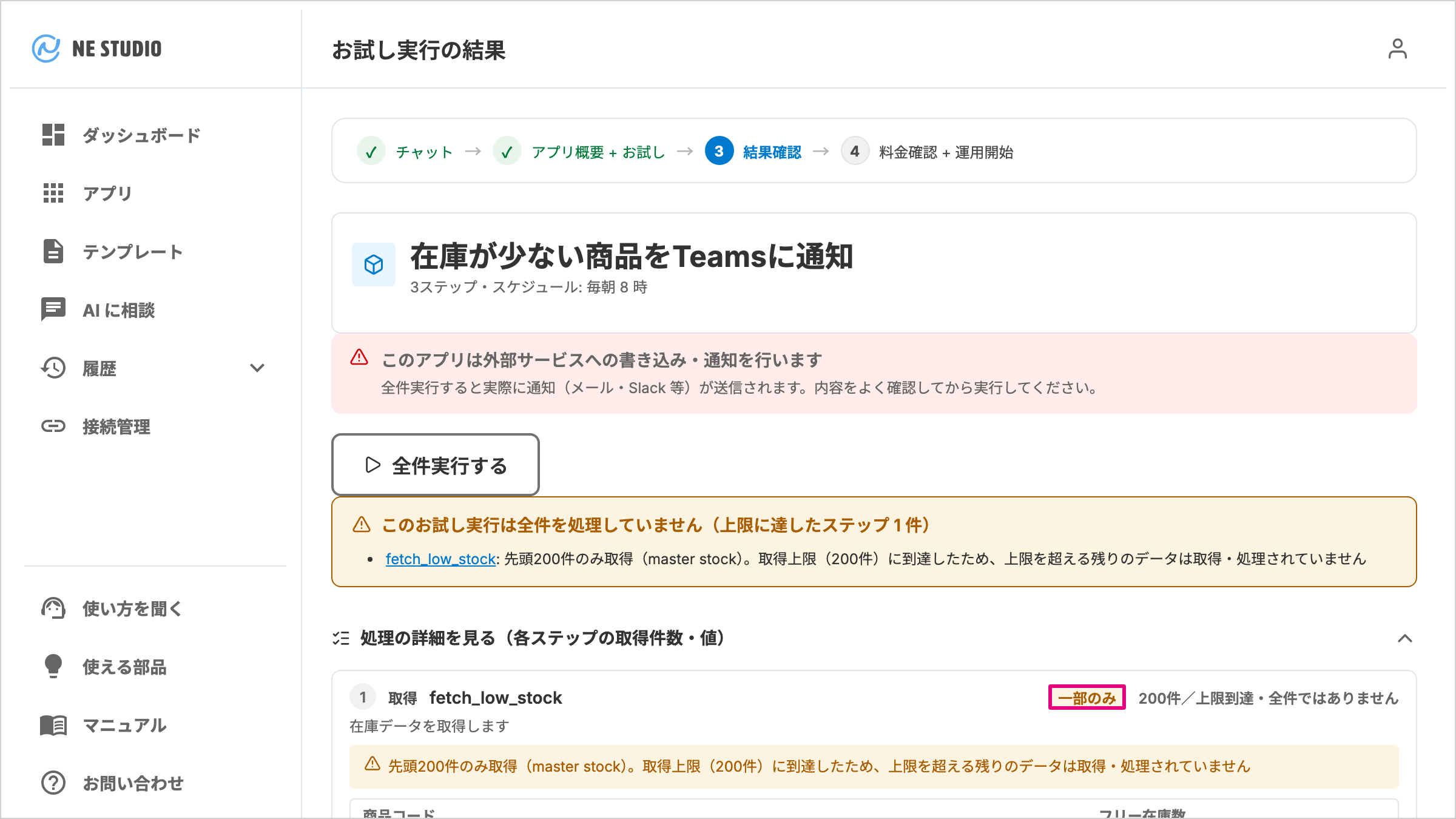Click the play icon in 全件実行する

[373, 465]
